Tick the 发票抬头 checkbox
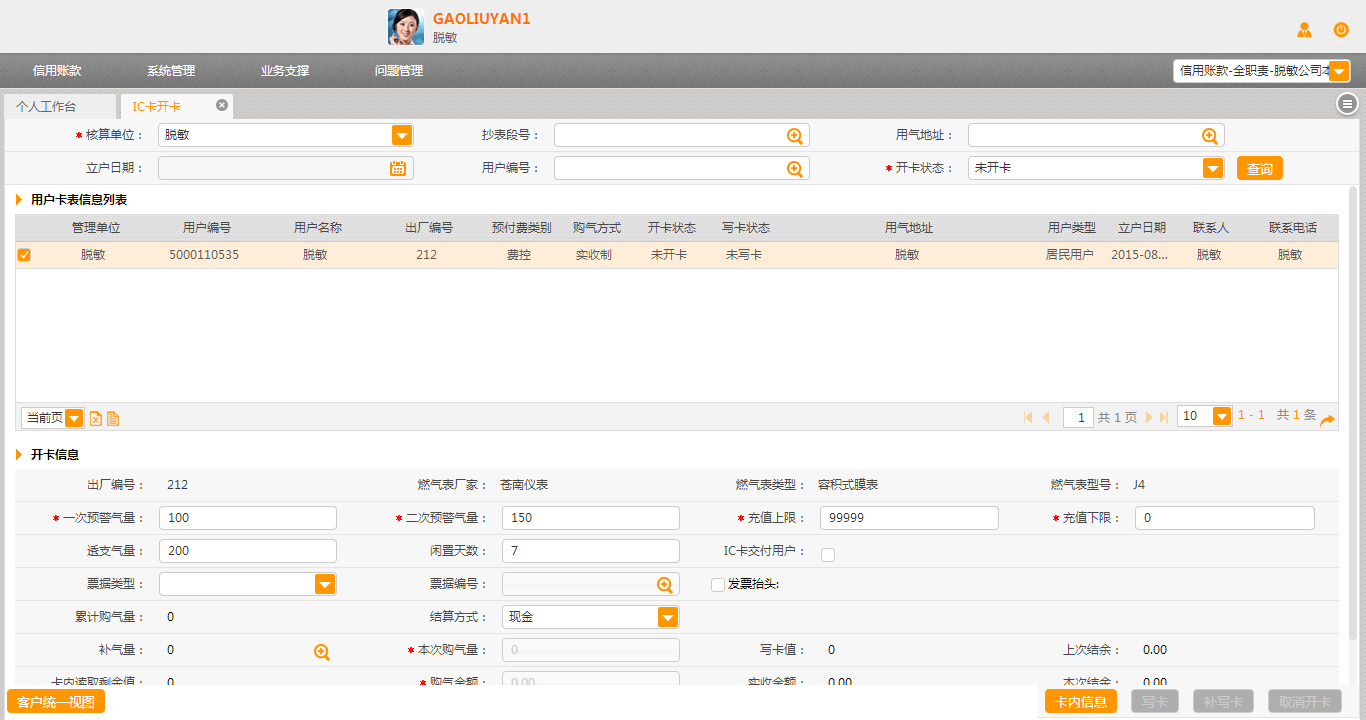This screenshot has width=1366, height=720. point(718,585)
